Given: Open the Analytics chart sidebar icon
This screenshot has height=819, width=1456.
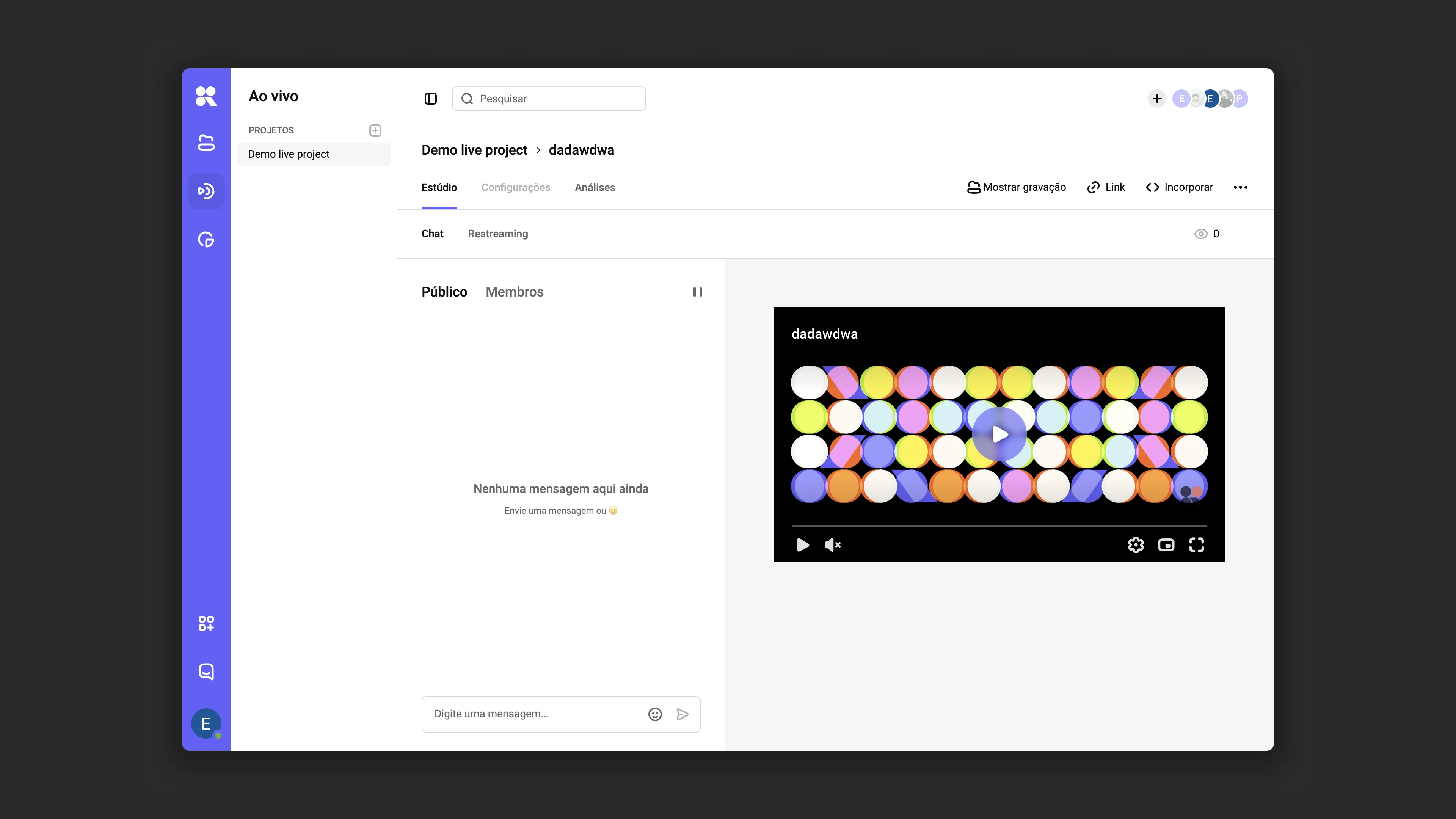Looking at the screenshot, I should coord(206,240).
